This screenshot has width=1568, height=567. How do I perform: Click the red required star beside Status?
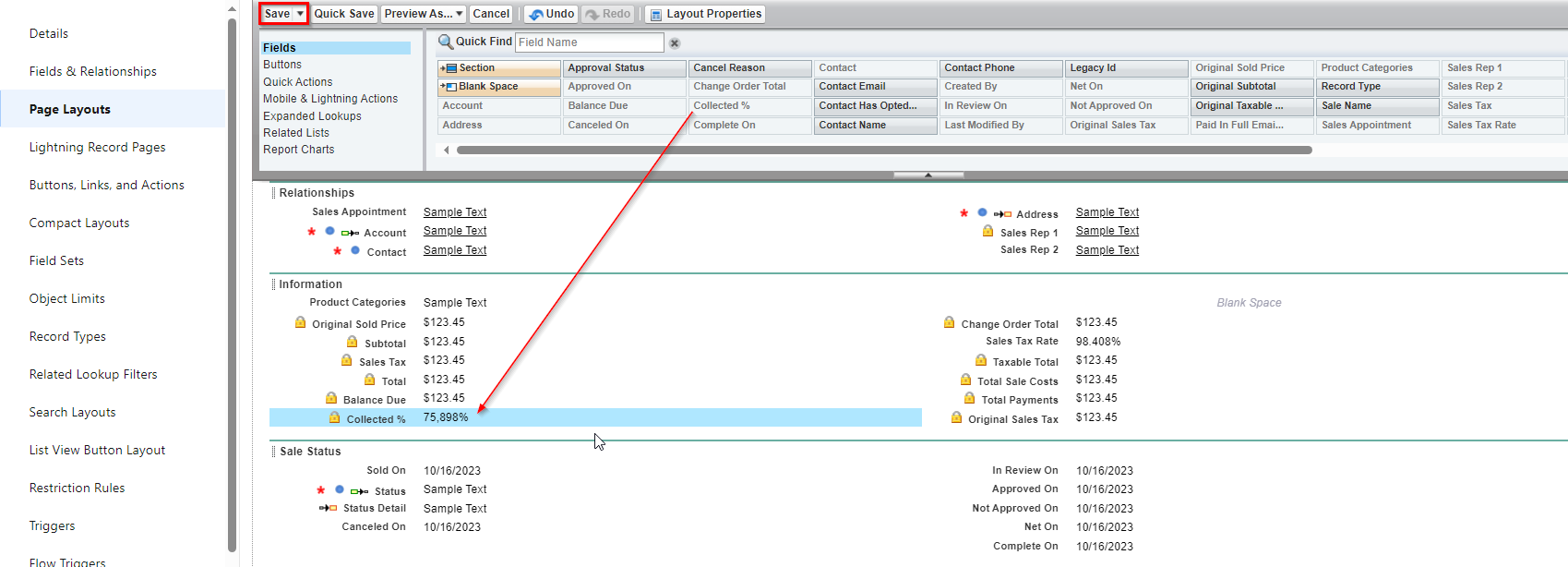320,490
